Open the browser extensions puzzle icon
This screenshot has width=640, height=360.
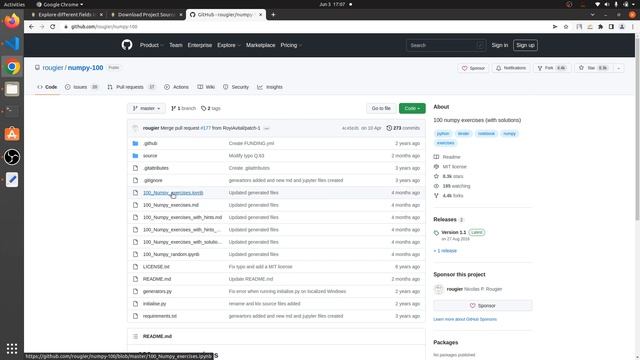coord(600,27)
